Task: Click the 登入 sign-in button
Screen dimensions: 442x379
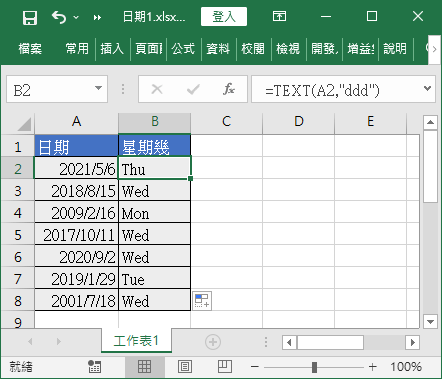Action: coord(224,16)
